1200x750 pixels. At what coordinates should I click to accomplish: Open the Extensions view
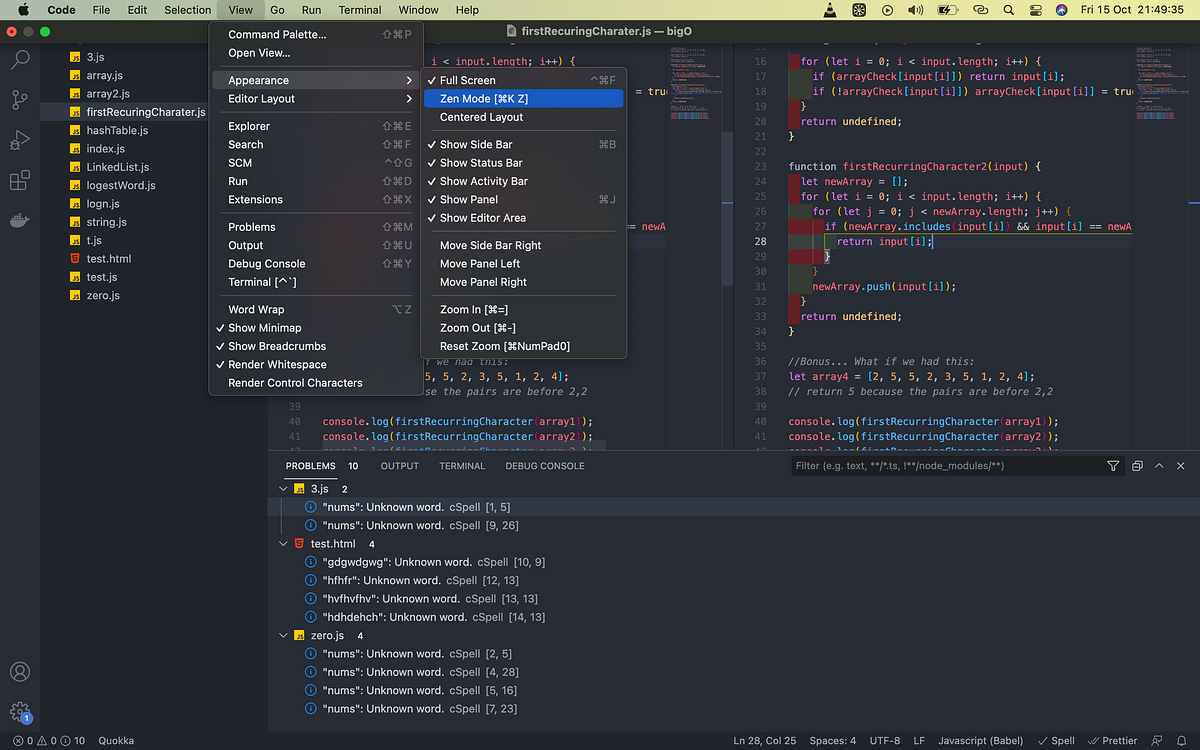coord(20,180)
